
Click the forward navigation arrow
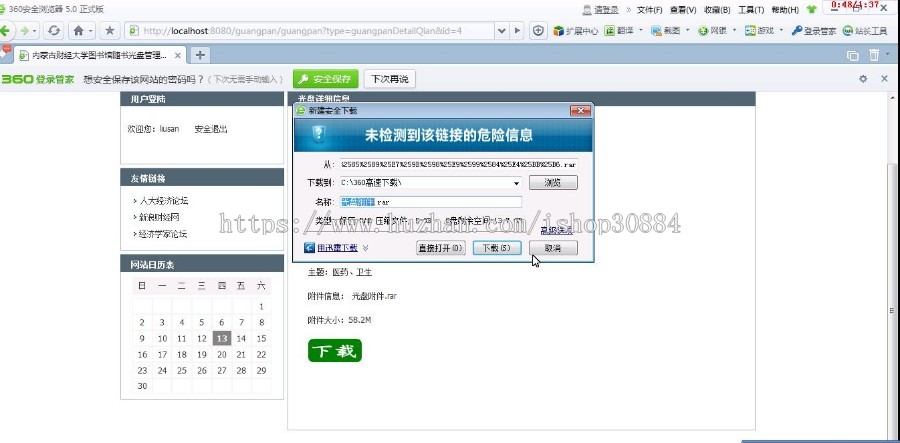(24, 30)
